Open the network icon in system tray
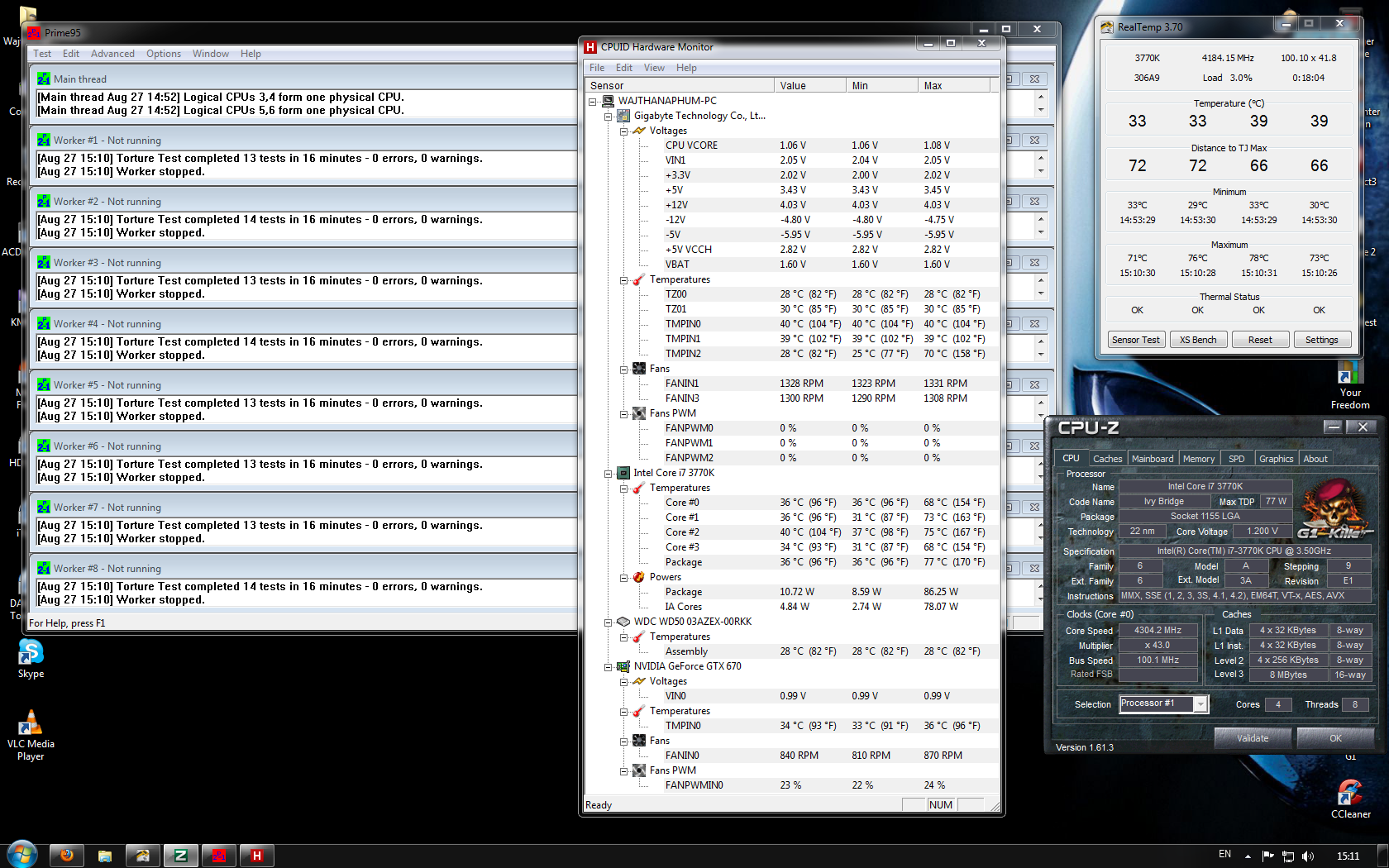 coord(1288,856)
